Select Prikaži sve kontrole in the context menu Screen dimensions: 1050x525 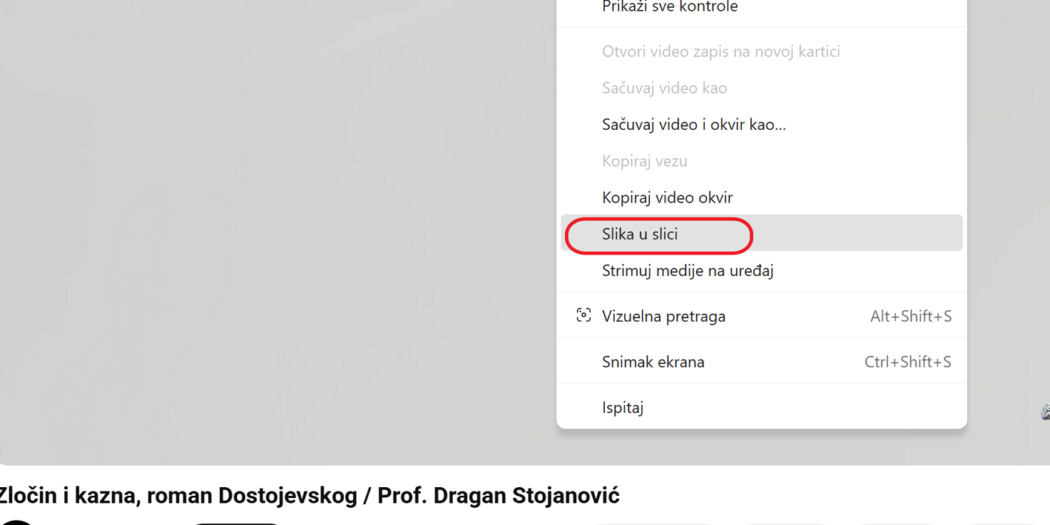(669, 7)
